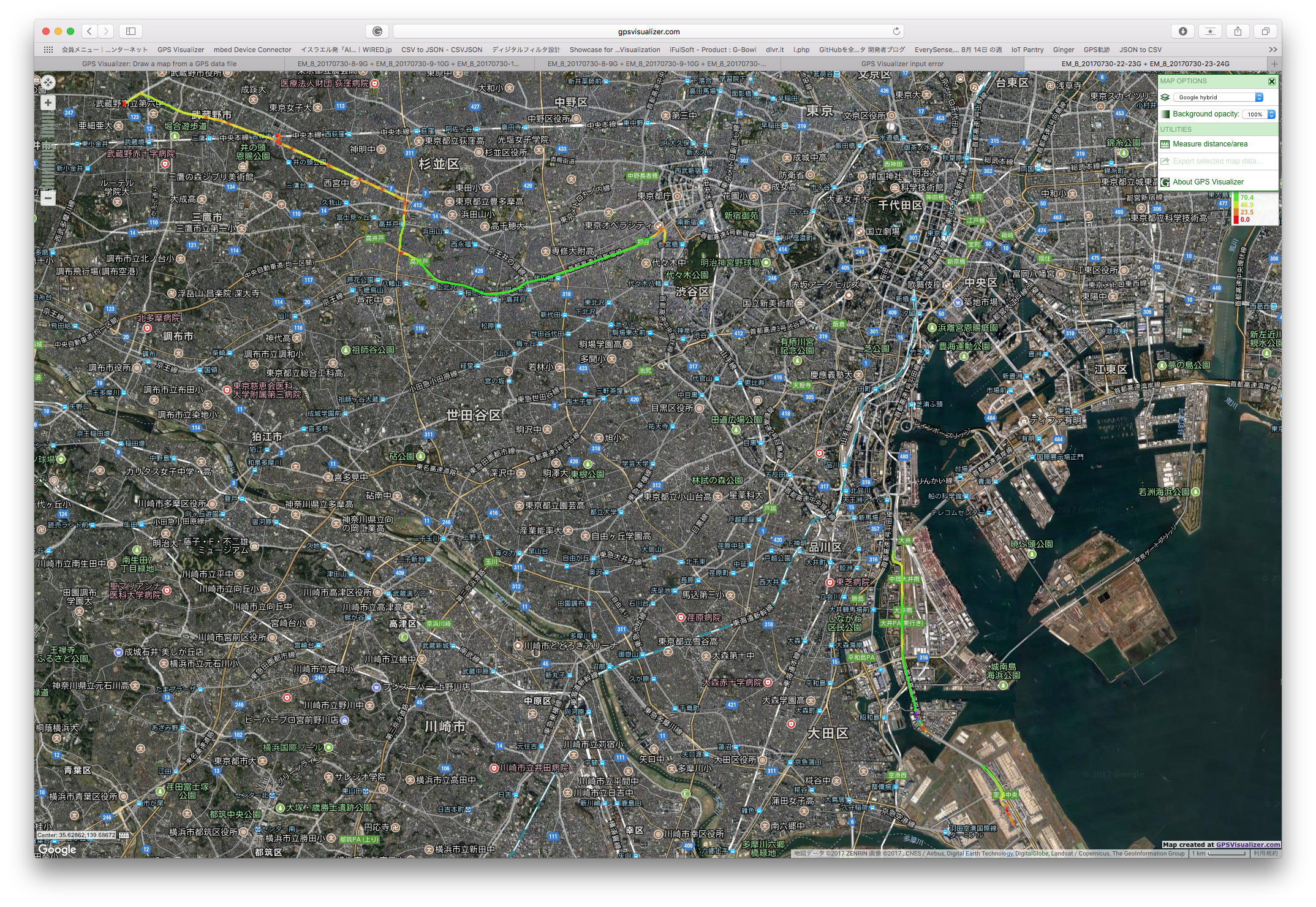Click the red 0.0 legend swatch
The image size is (1316, 907).
(x=1236, y=219)
